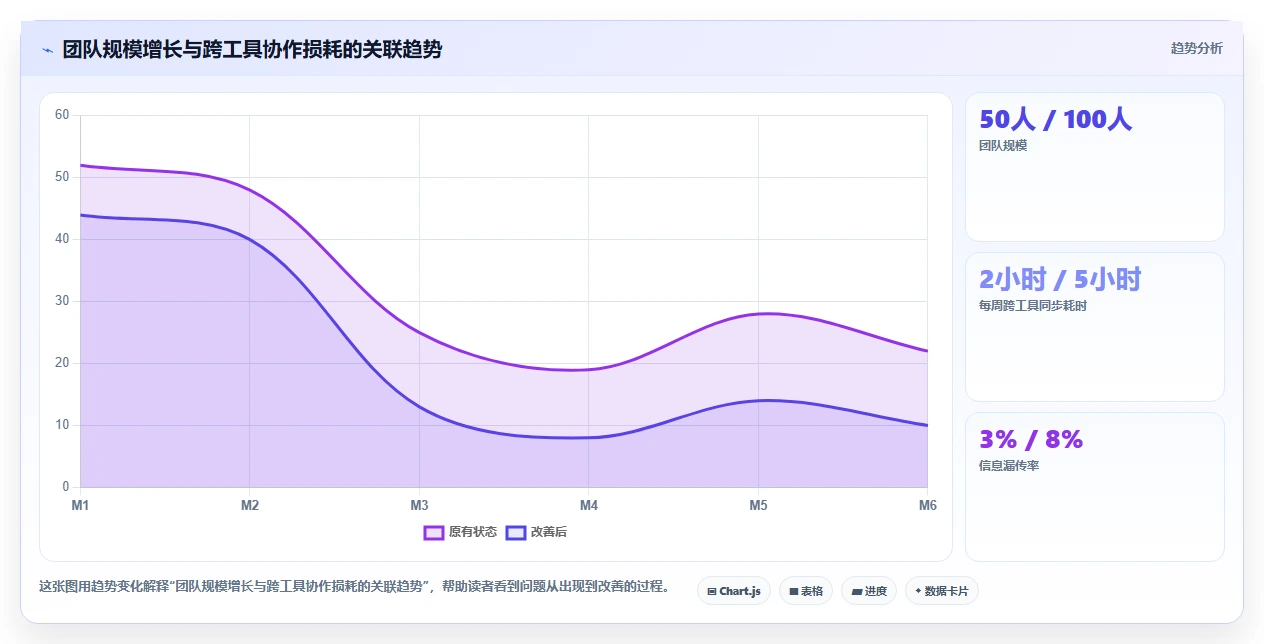Click the 改善后 legend label

tap(548, 532)
